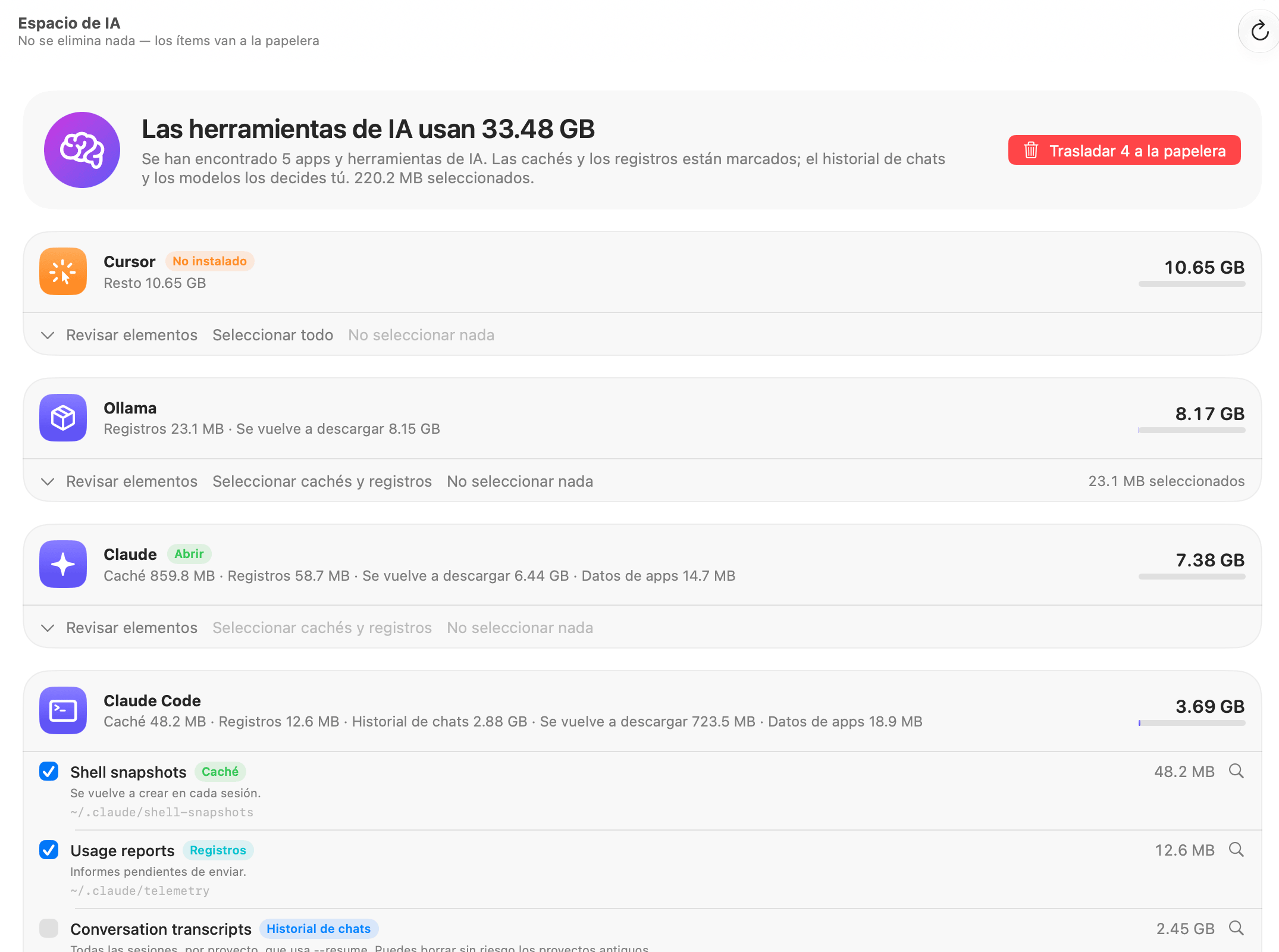The width and height of the screenshot is (1279, 952).
Task: Click the Claude Code 3.69 GB total
Action: point(1210,706)
